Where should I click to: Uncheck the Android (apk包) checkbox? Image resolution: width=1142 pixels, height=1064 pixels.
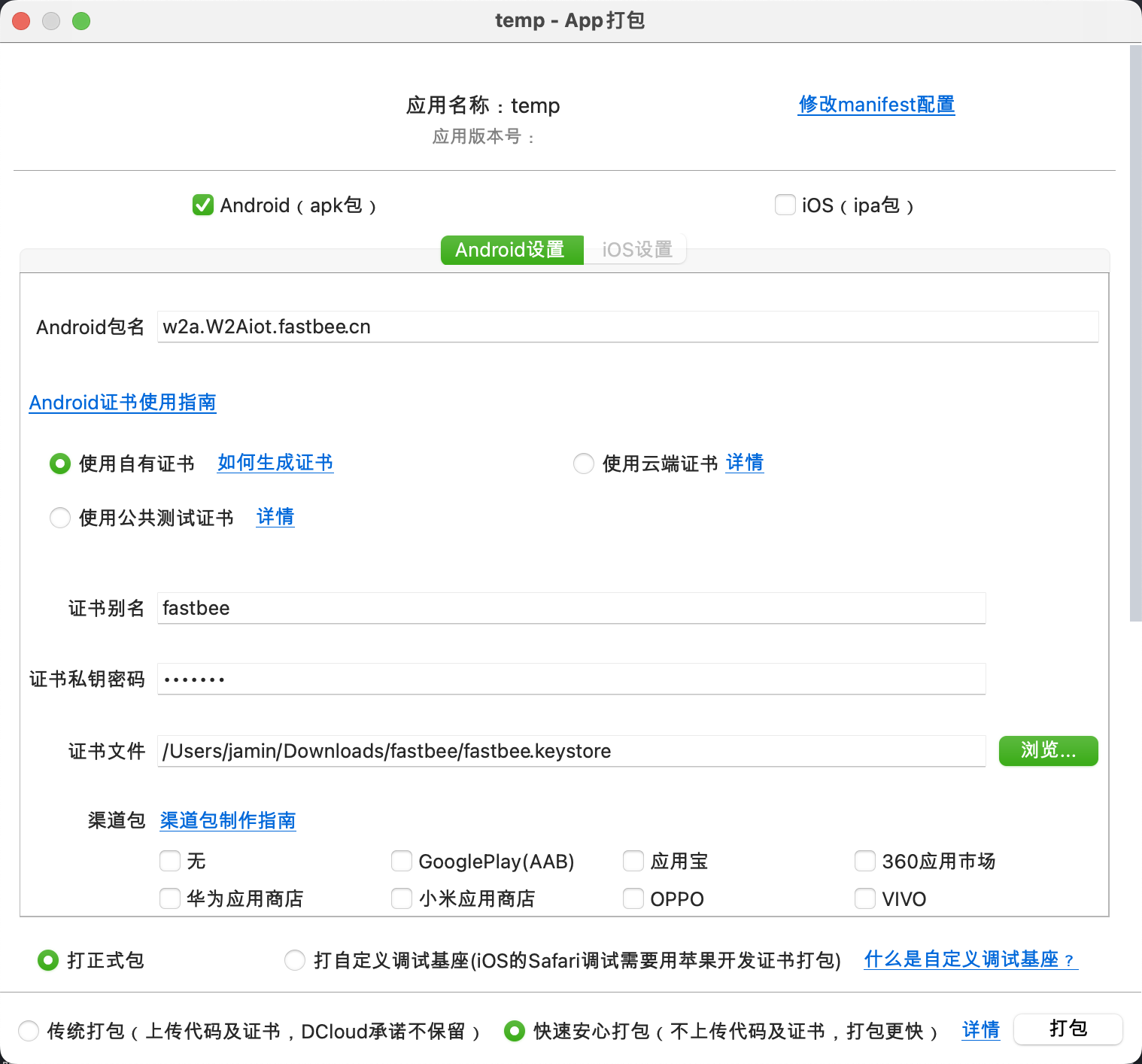202,205
